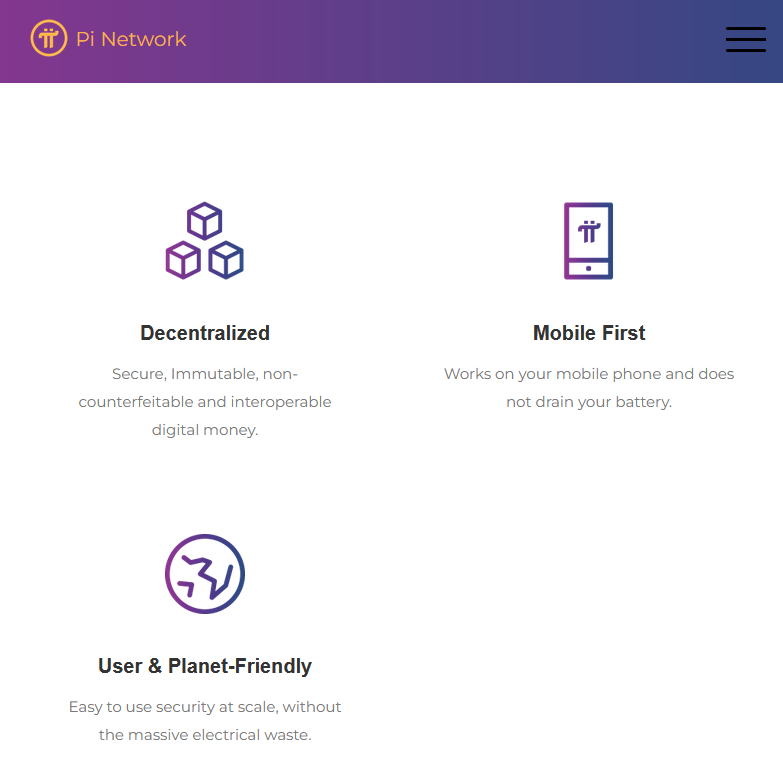Click the 'the massive electrical waste.' text
Image resolution: width=783 pixels, height=762 pixels.
[x=205, y=735]
